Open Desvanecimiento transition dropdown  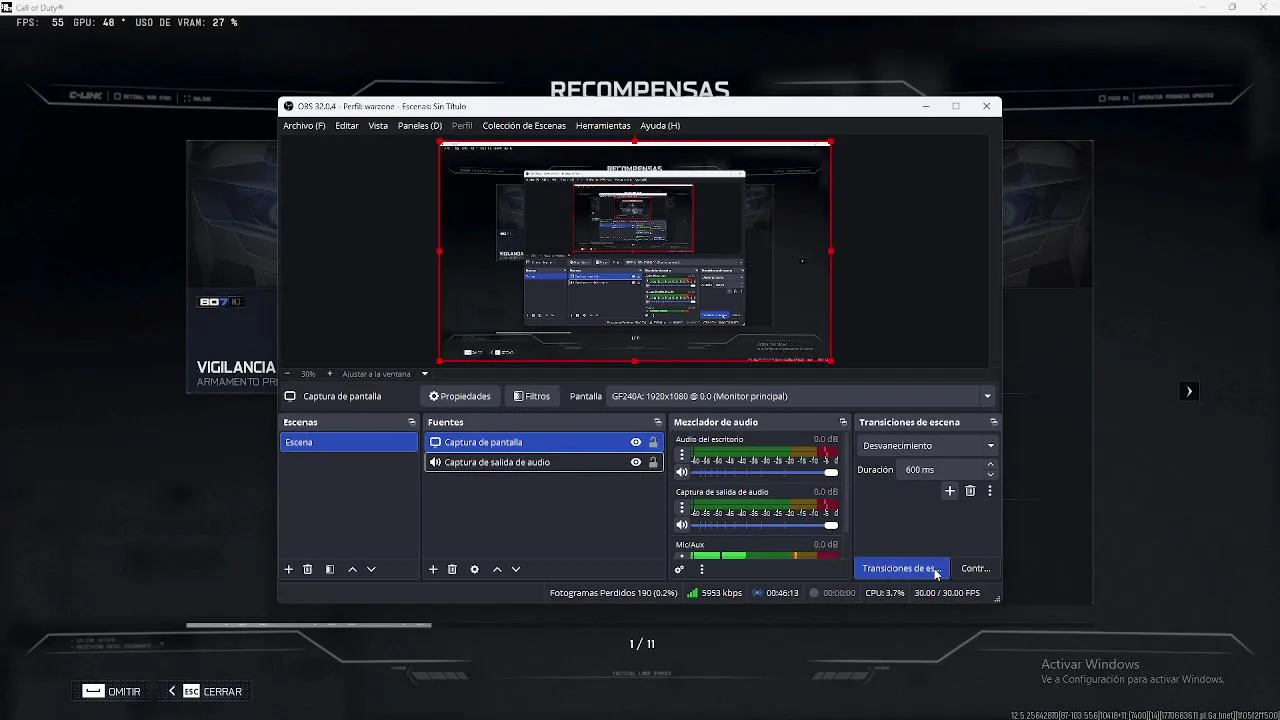click(928, 446)
